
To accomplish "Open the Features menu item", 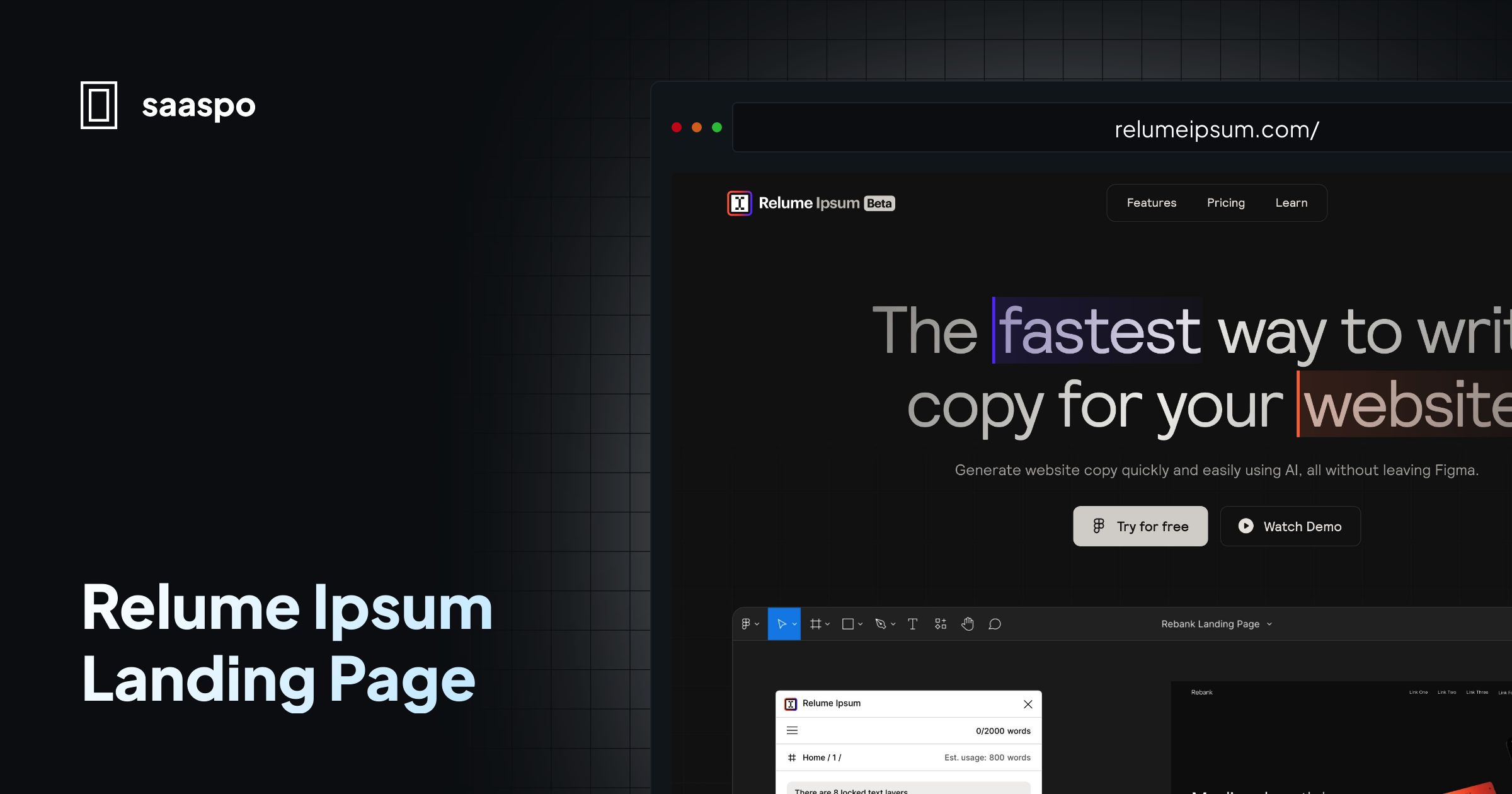I will (x=1152, y=202).
